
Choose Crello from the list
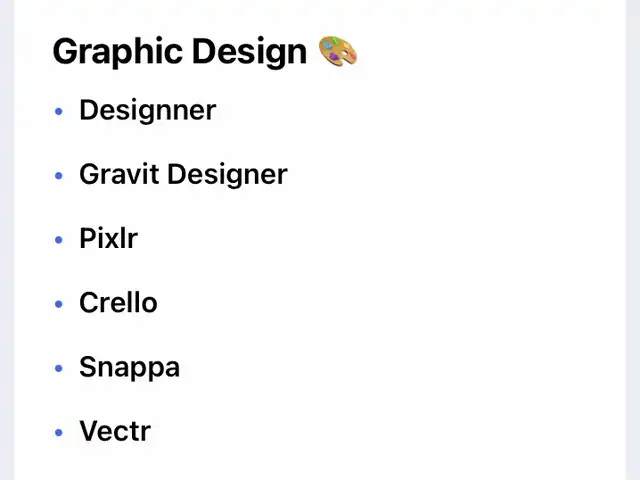tap(118, 302)
